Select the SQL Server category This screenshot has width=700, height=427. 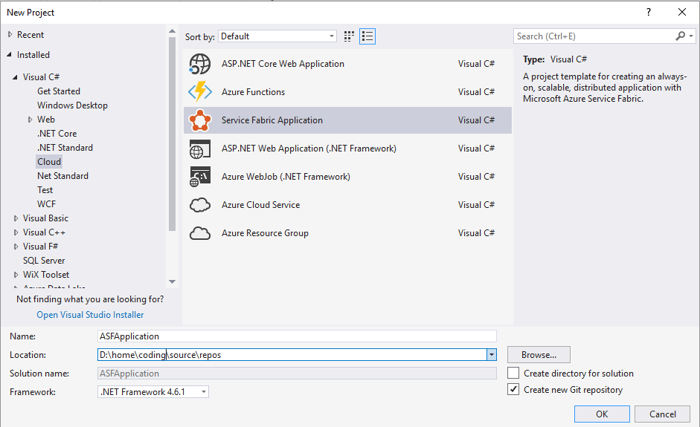pos(44,260)
